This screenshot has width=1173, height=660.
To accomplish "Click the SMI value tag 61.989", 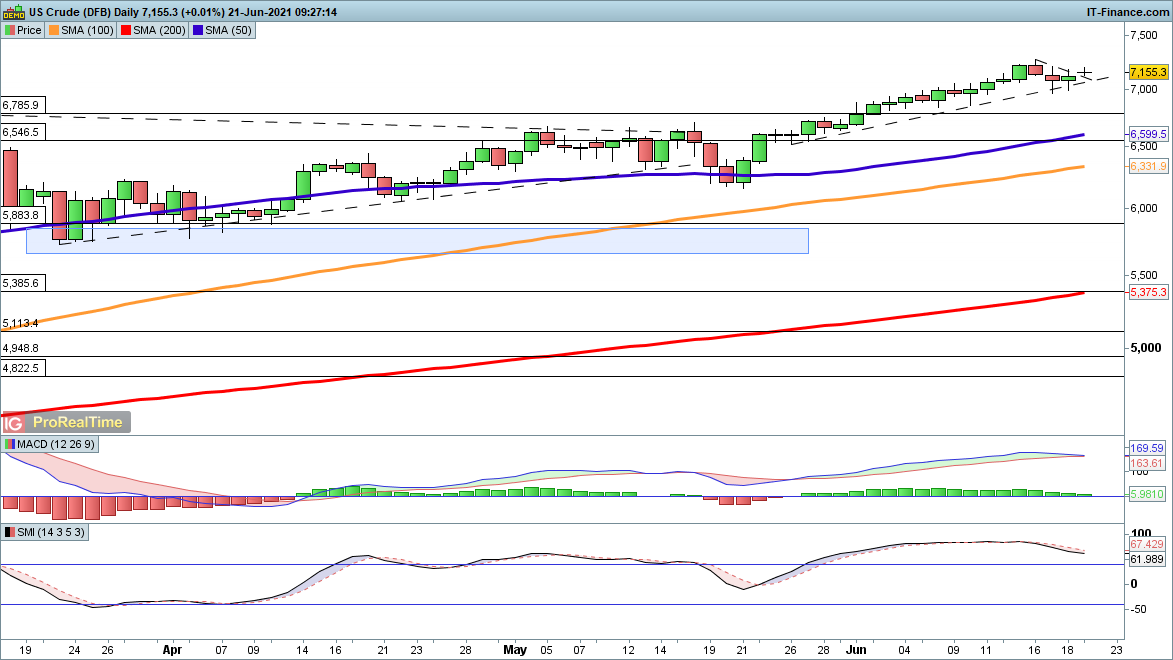I will pyautogui.click(x=1148, y=559).
